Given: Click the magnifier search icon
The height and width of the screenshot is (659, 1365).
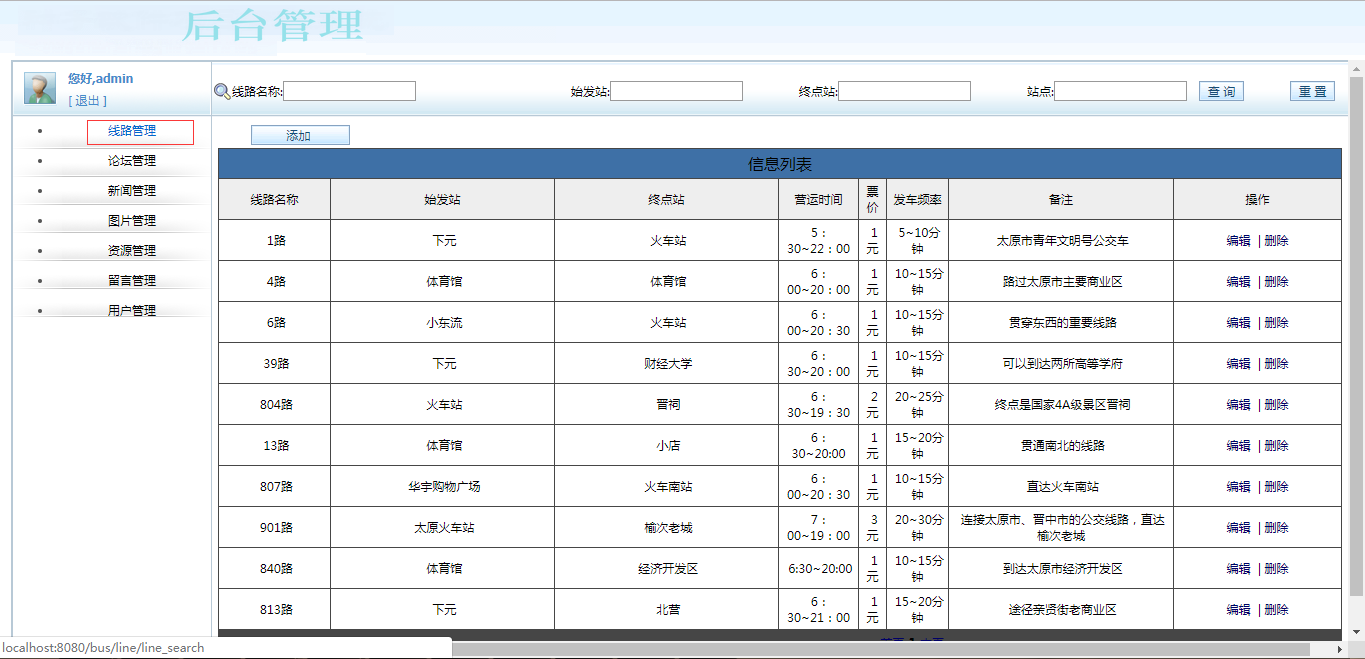Looking at the screenshot, I should point(222,91).
